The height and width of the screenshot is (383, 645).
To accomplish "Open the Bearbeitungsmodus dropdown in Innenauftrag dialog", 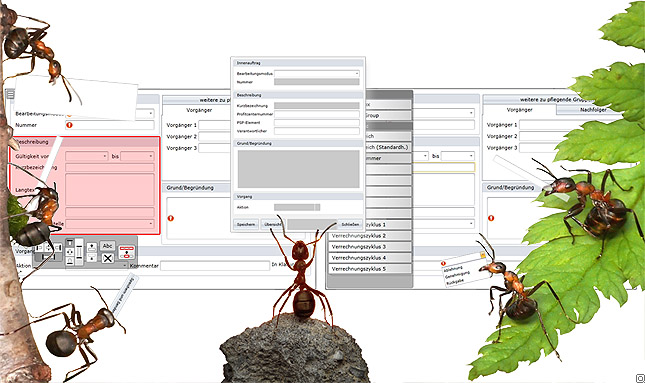I will tap(317, 74).
